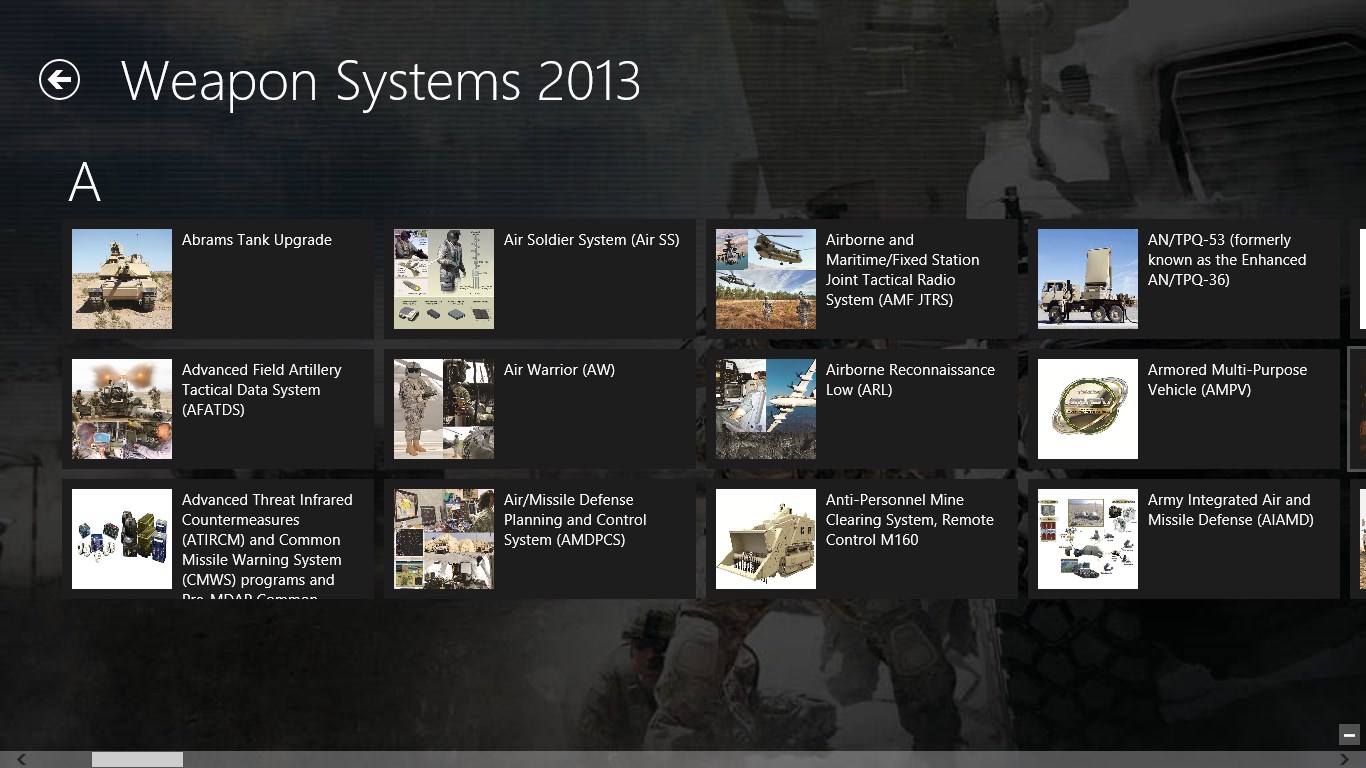Open the Abrams Tank Upgrade entry
This screenshot has width=1366, height=768.
219,278
